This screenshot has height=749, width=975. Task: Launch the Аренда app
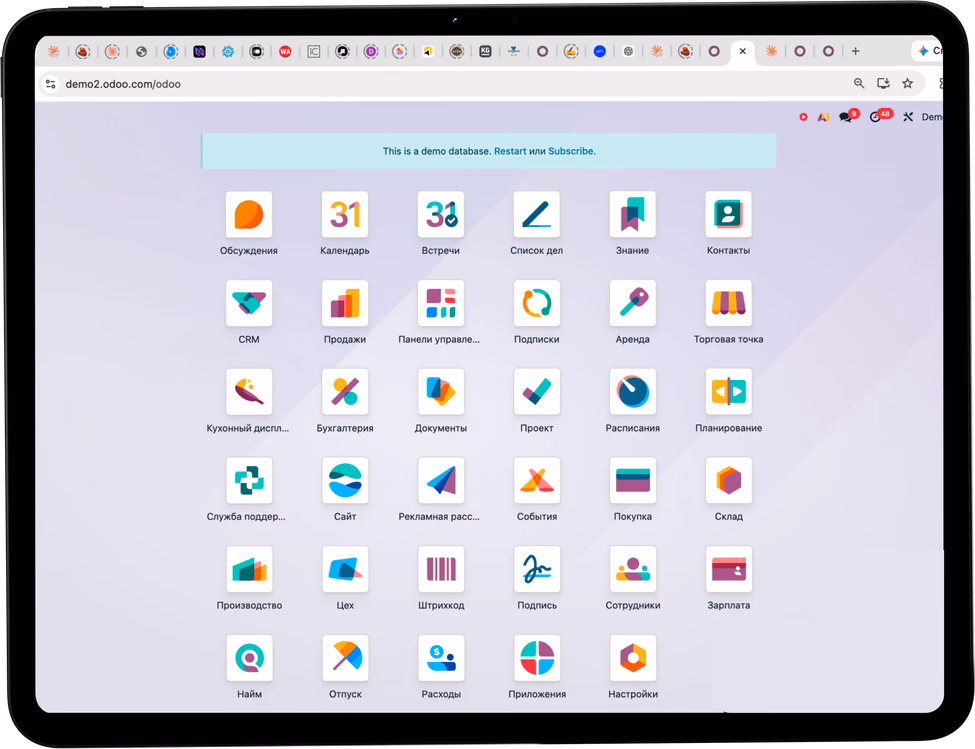pos(632,303)
